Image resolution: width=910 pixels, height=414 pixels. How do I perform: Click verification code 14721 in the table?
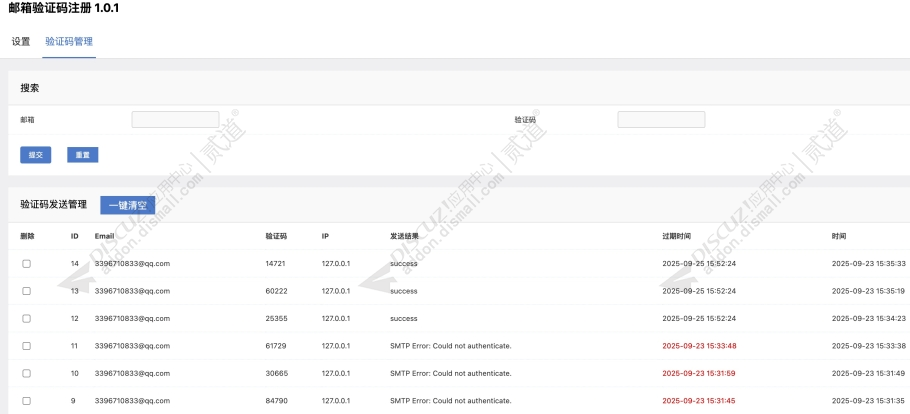tap(276, 263)
